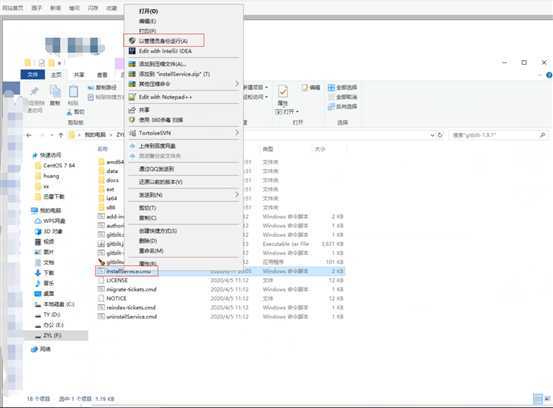Click the Paste clipboard icon in the ribbon

73,92
